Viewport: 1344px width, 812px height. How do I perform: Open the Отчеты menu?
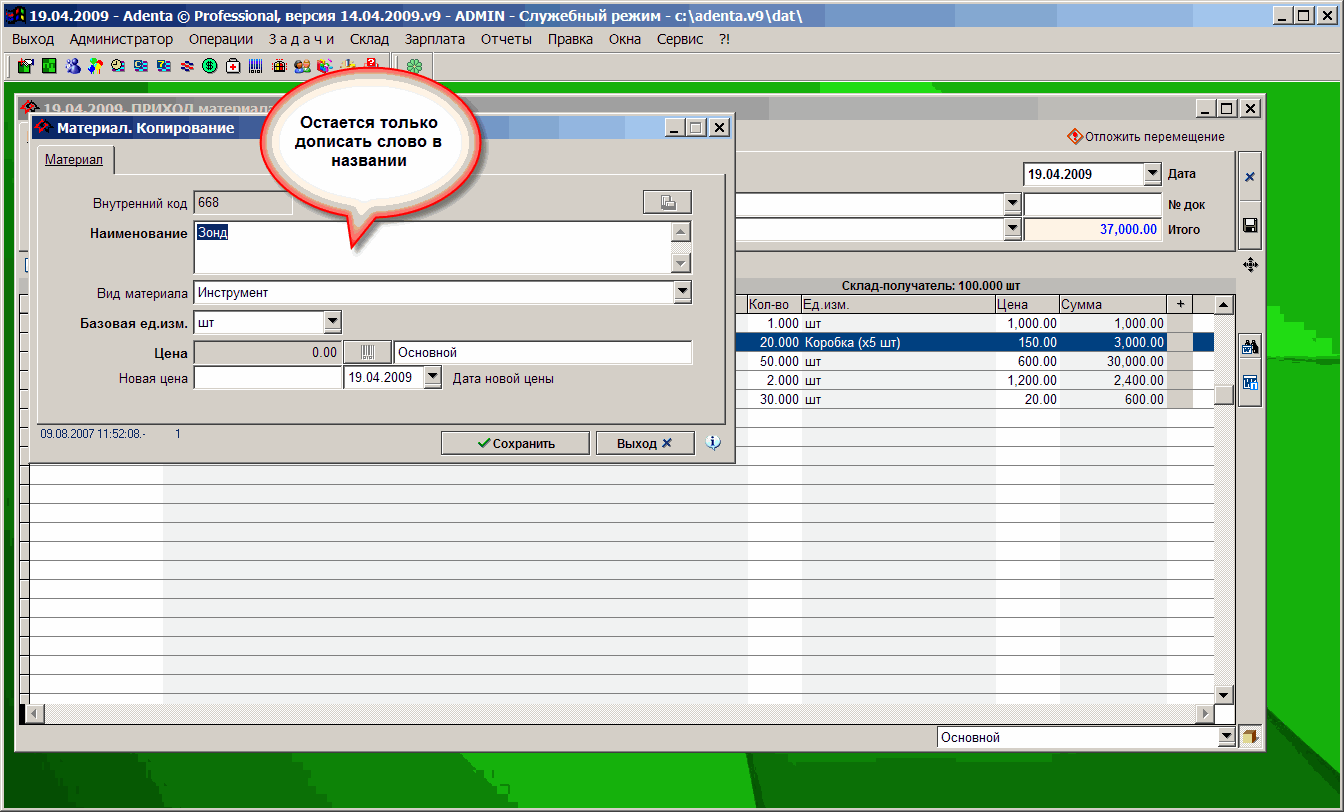tap(506, 39)
